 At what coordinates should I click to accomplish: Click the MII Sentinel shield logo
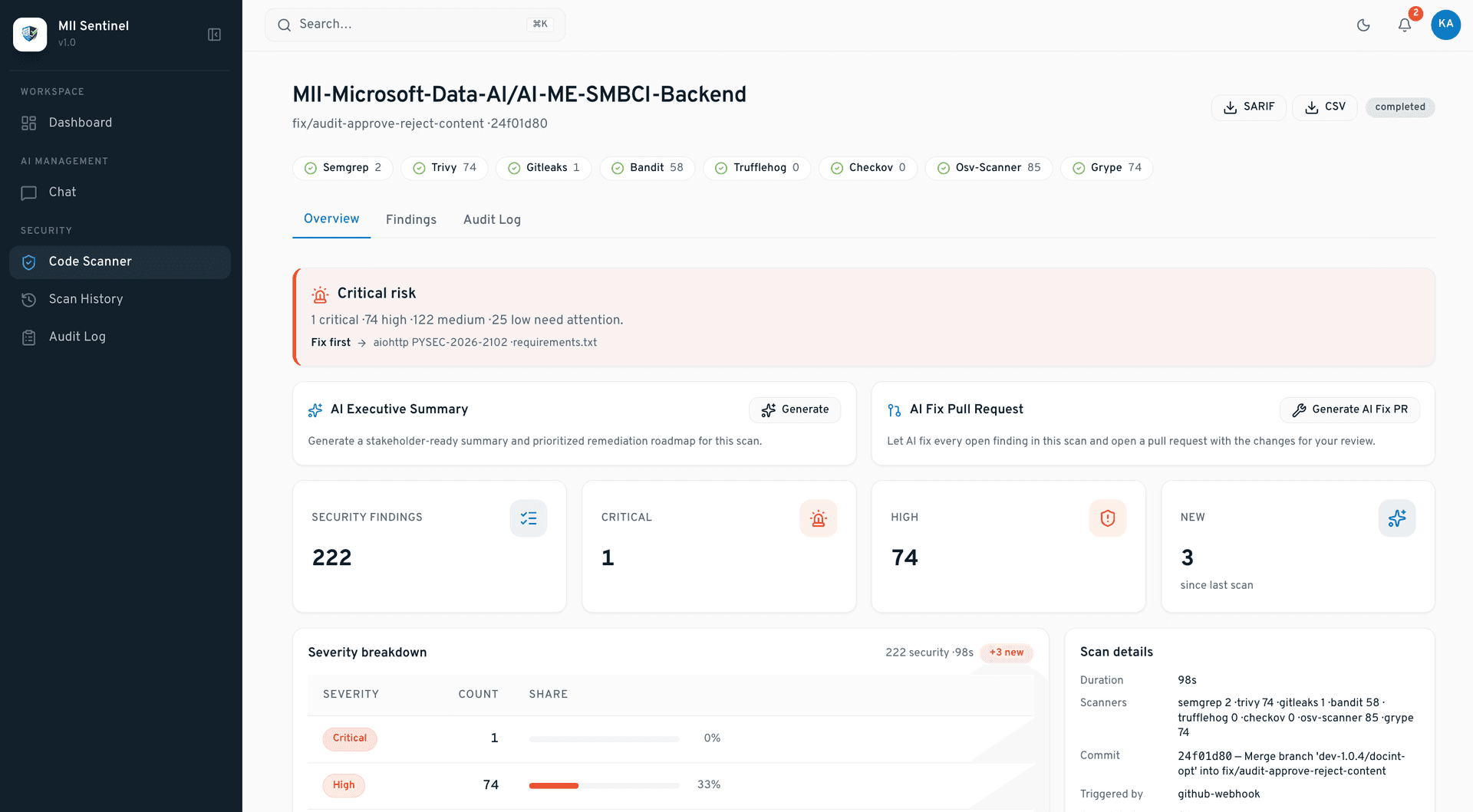click(x=30, y=34)
